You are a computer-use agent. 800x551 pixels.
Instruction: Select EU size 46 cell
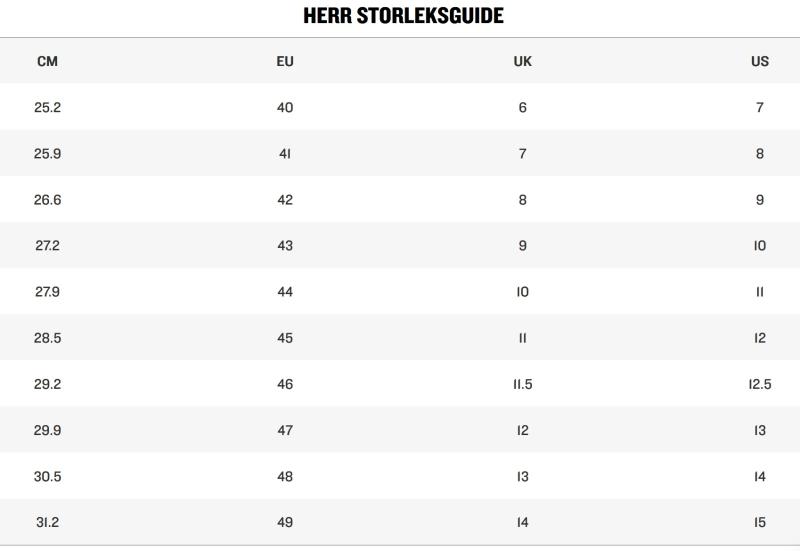click(285, 384)
